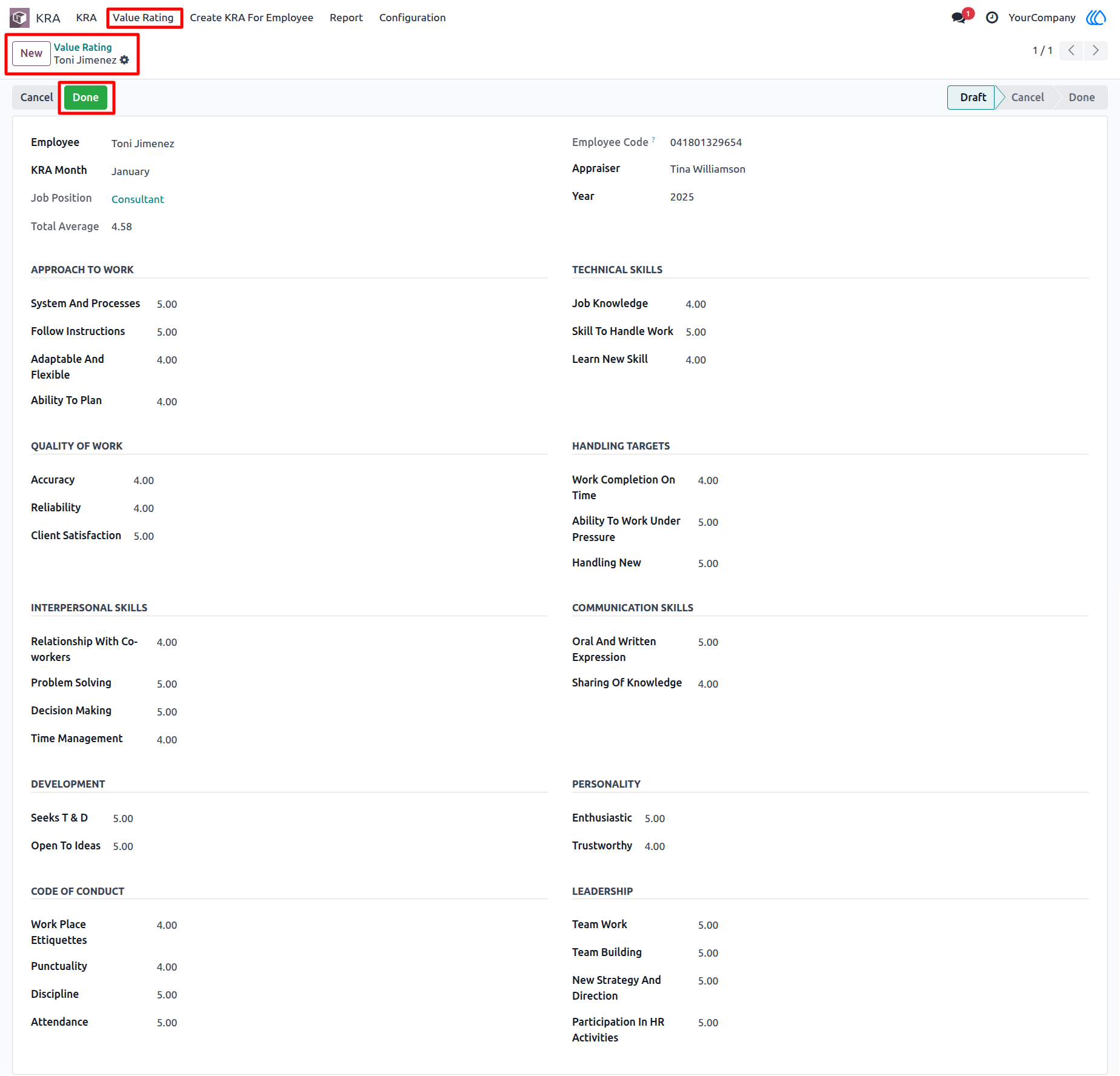The image size is (1120, 1076).
Task: Click the Employee field Toni Jimenez
Action: coord(143,144)
